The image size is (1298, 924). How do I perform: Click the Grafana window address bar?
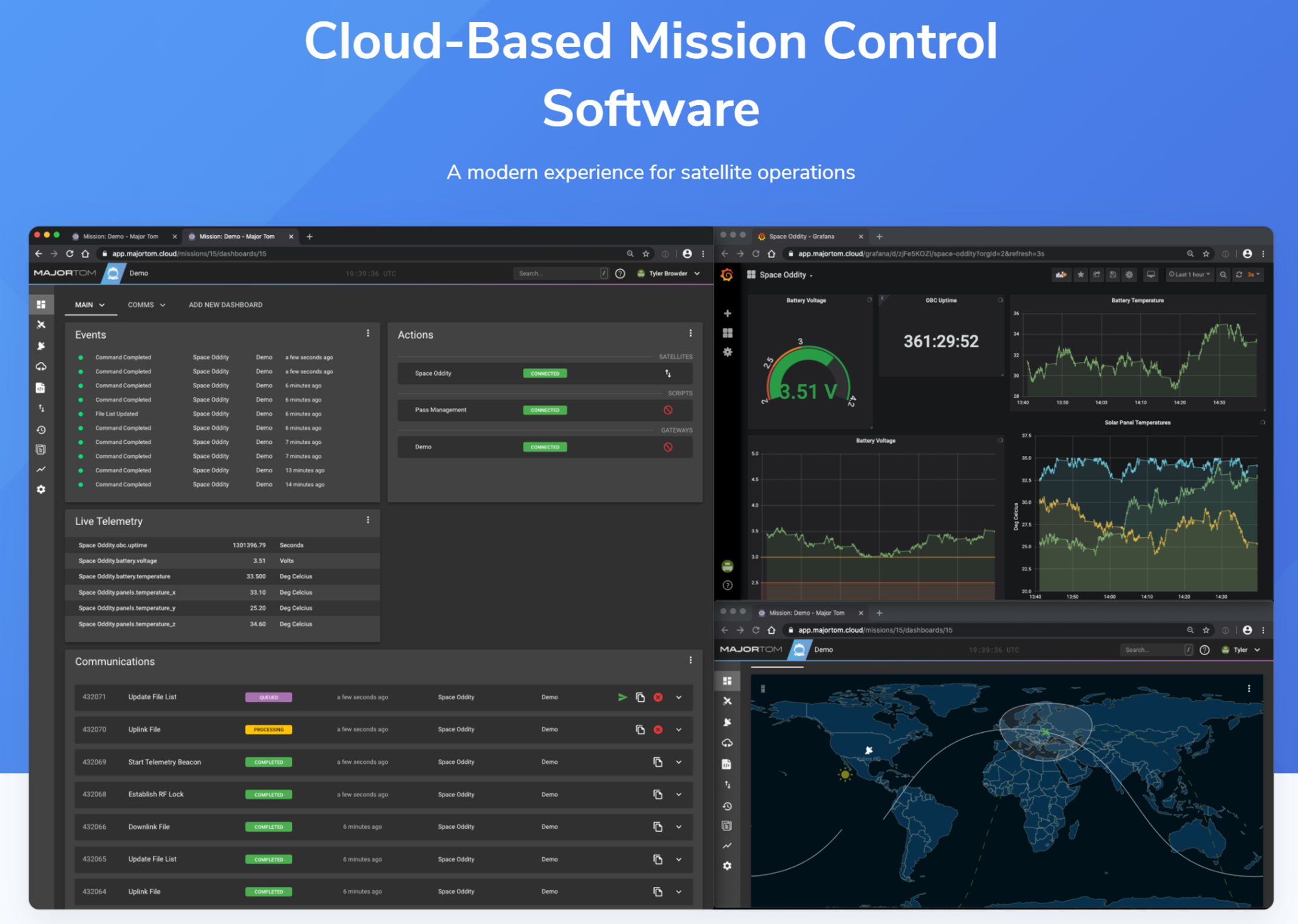(x=984, y=254)
